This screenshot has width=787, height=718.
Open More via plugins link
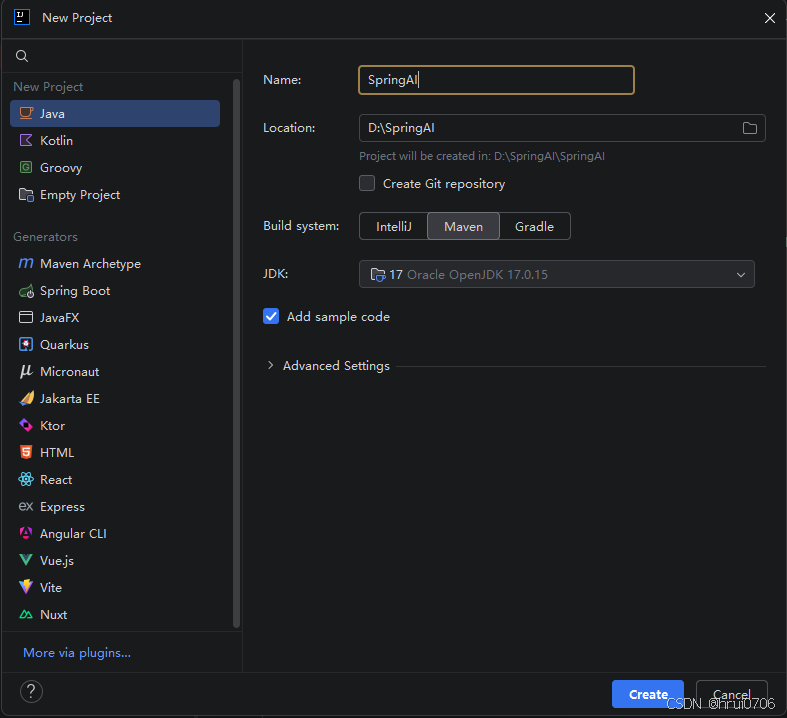(77, 653)
